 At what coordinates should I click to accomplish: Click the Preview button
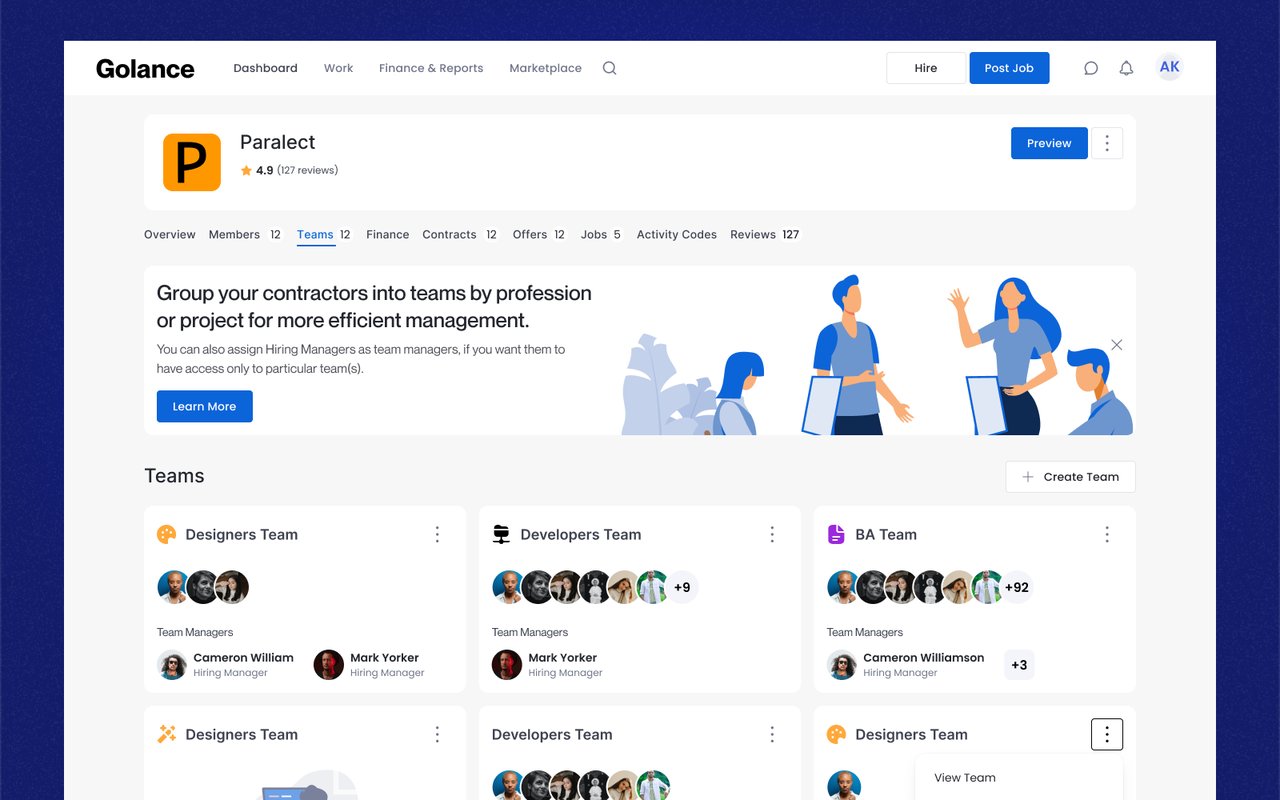1049,143
